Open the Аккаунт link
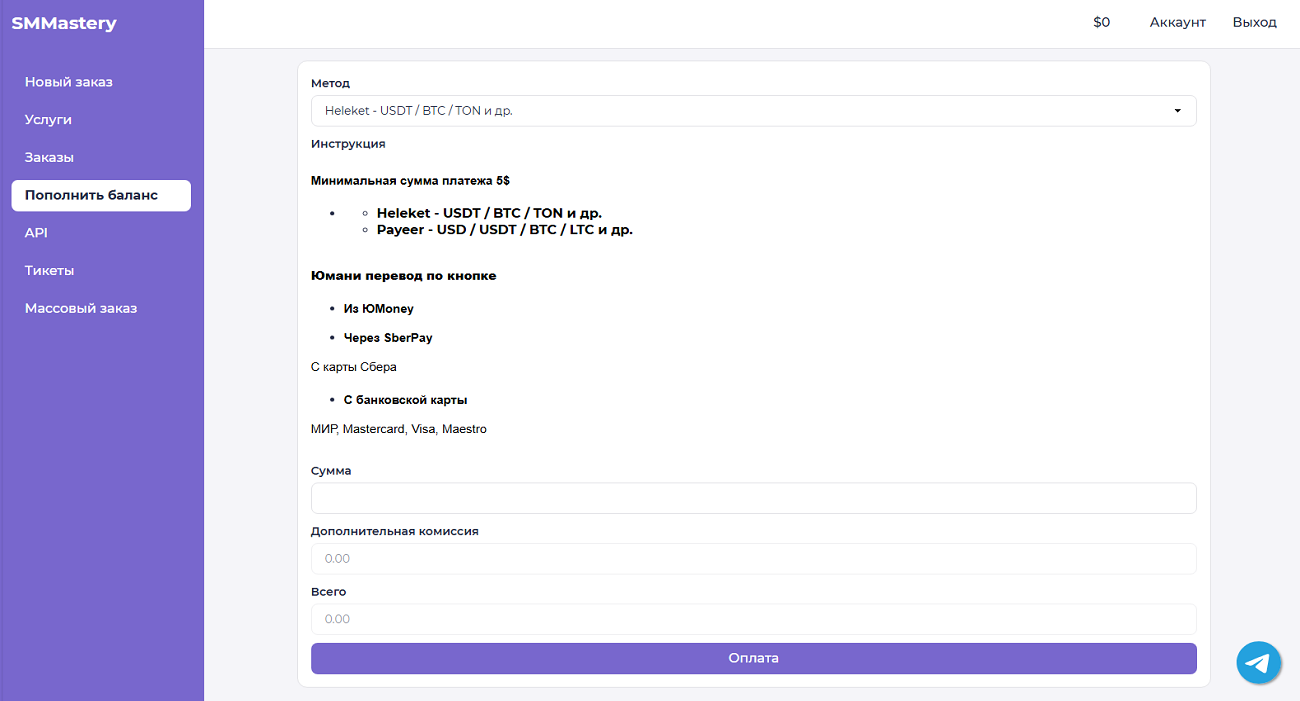The image size is (1300, 701). (1177, 22)
